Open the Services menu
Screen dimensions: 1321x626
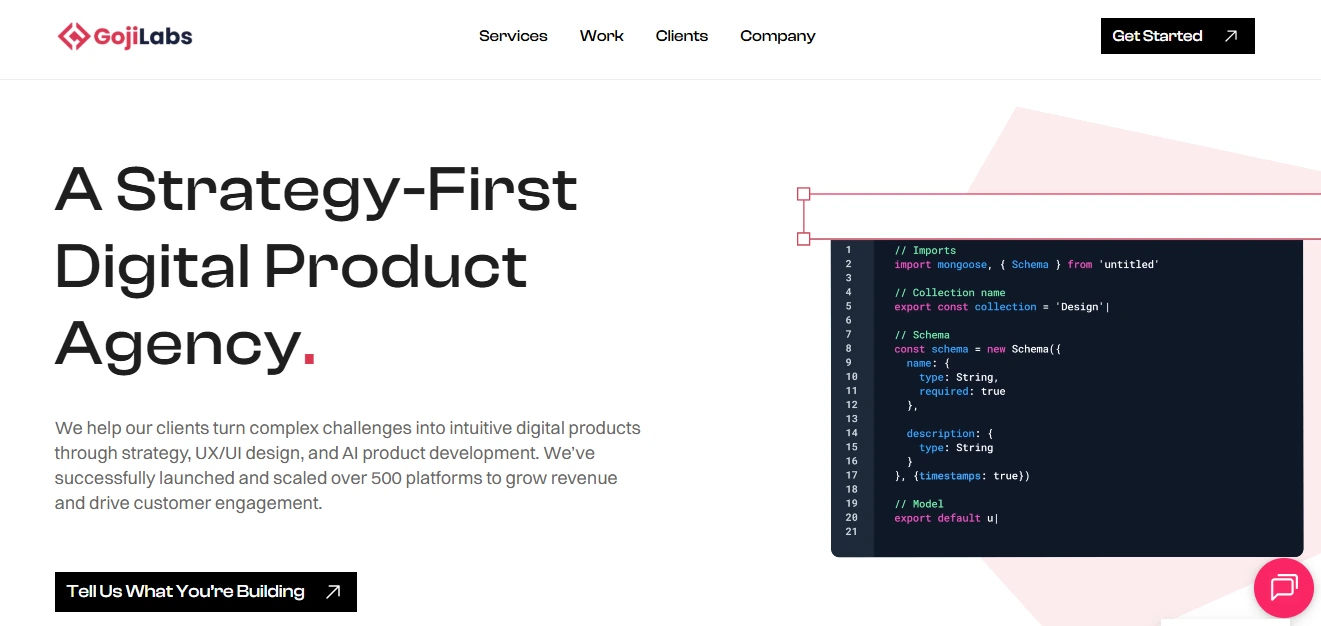point(513,36)
